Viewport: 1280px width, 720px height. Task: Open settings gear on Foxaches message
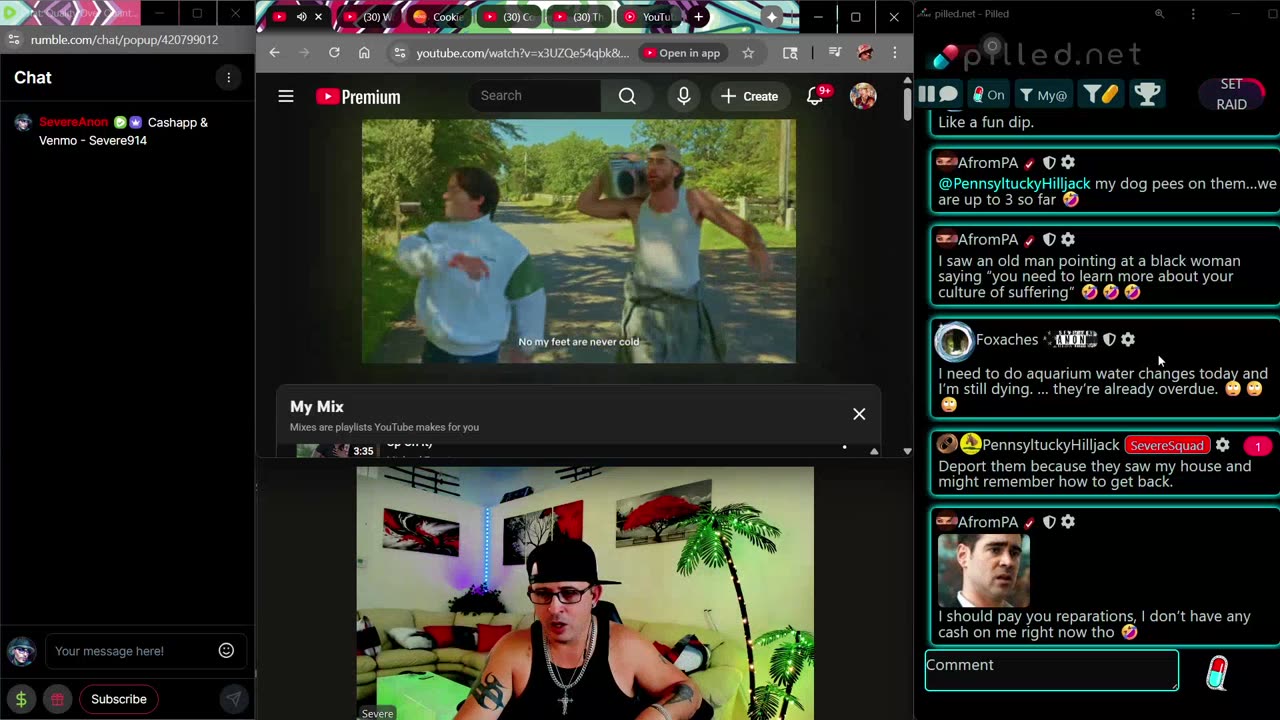[x=1128, y=340]
